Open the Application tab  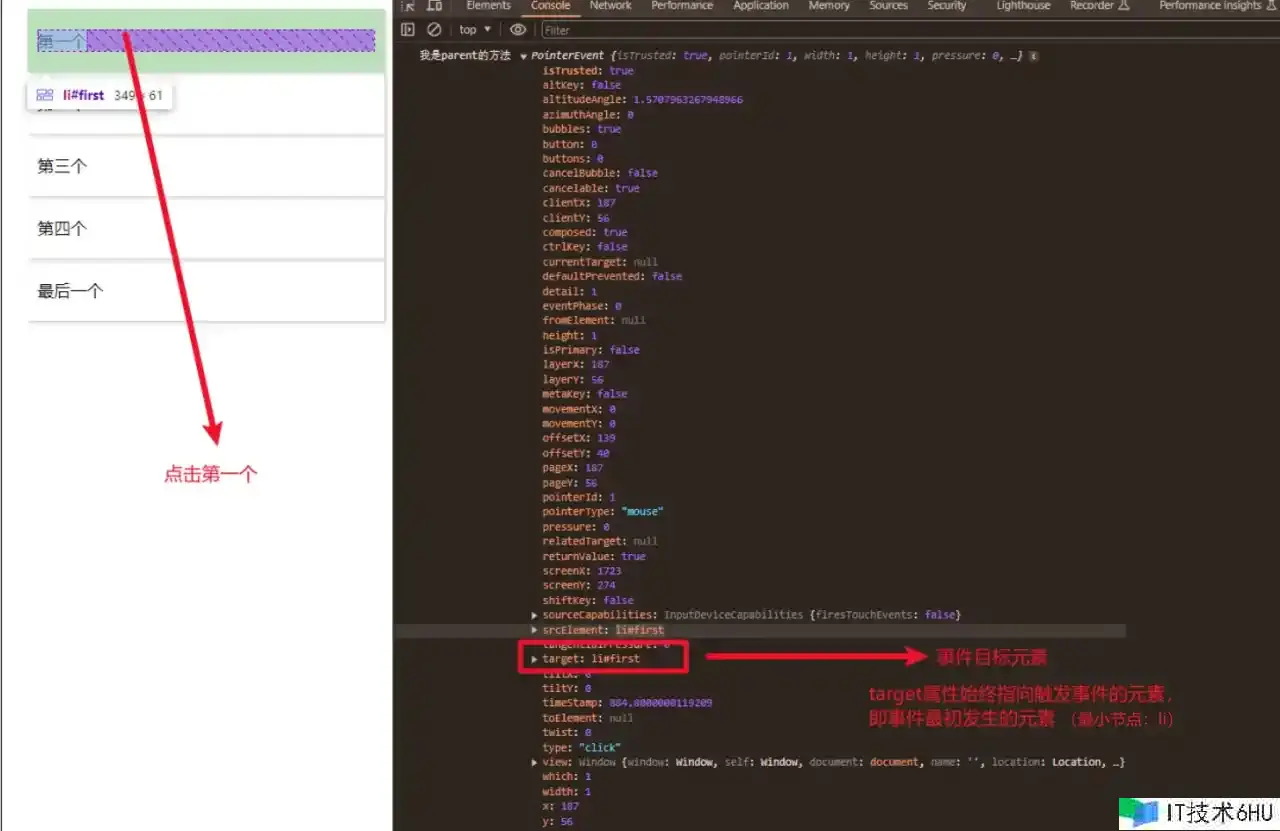click(x=761, y=5)
